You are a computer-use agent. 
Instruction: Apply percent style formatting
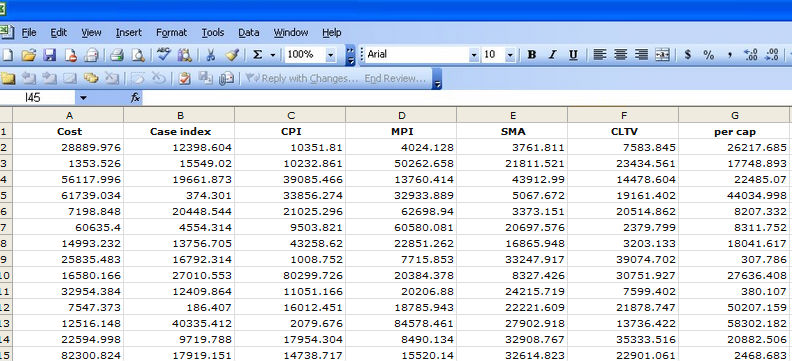[x=709, y=55]
